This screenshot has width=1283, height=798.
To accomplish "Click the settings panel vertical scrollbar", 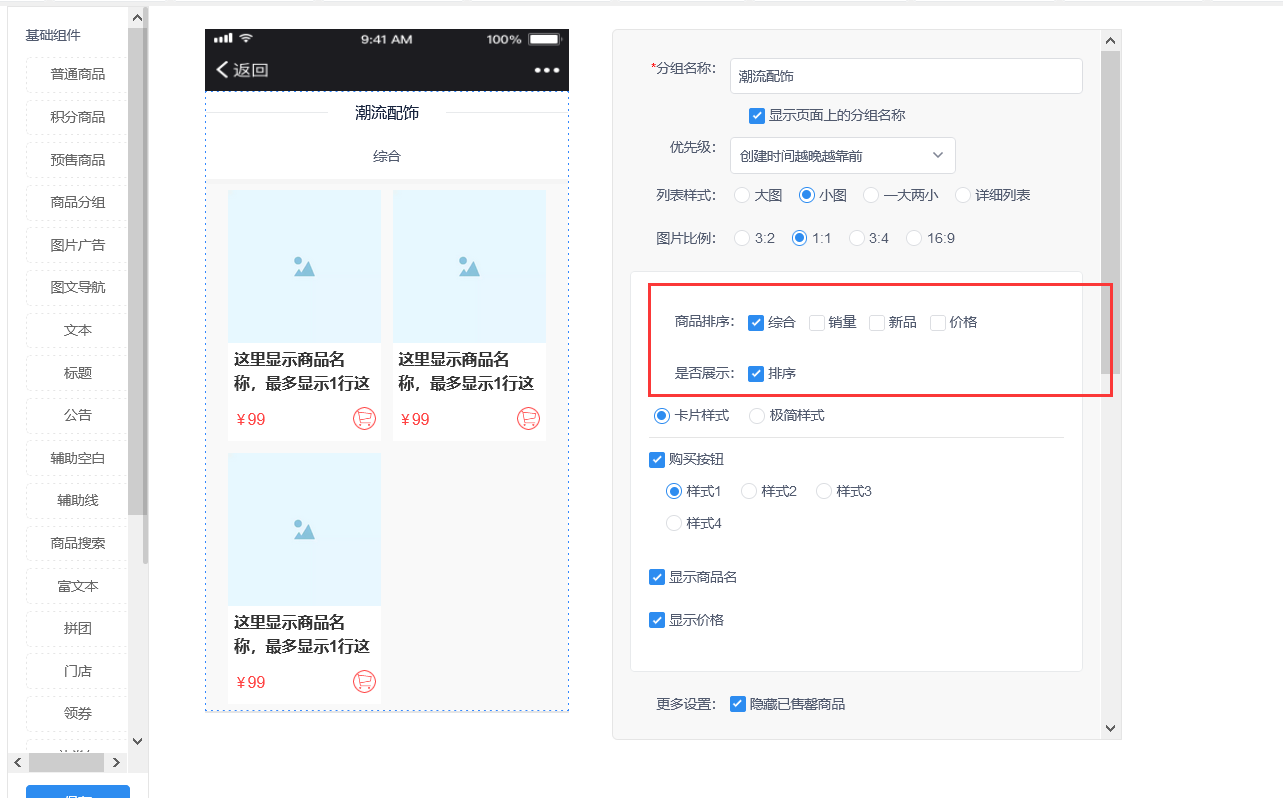I will 1110,212.
